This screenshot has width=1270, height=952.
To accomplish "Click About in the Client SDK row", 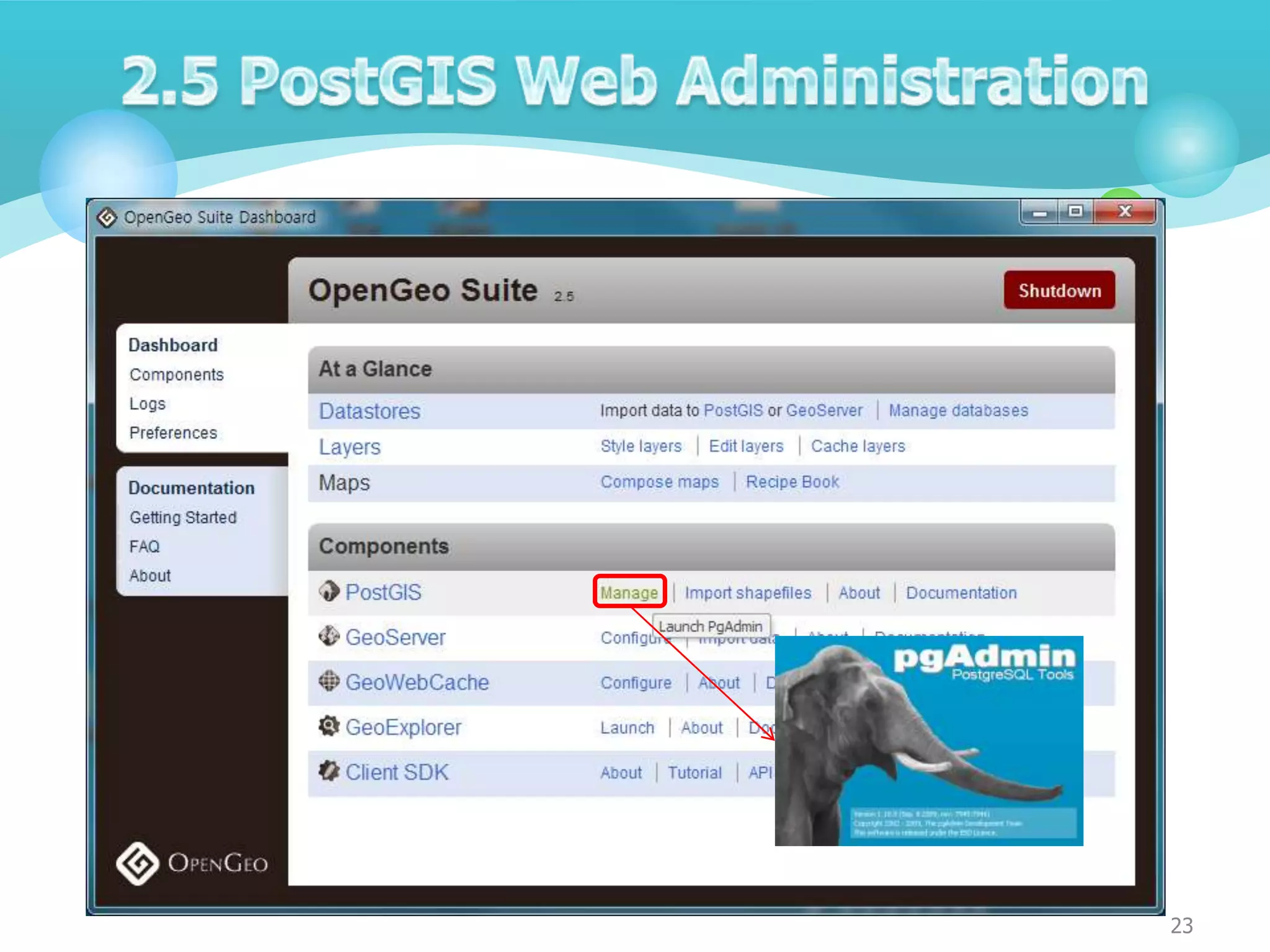I will coord(621,773).
